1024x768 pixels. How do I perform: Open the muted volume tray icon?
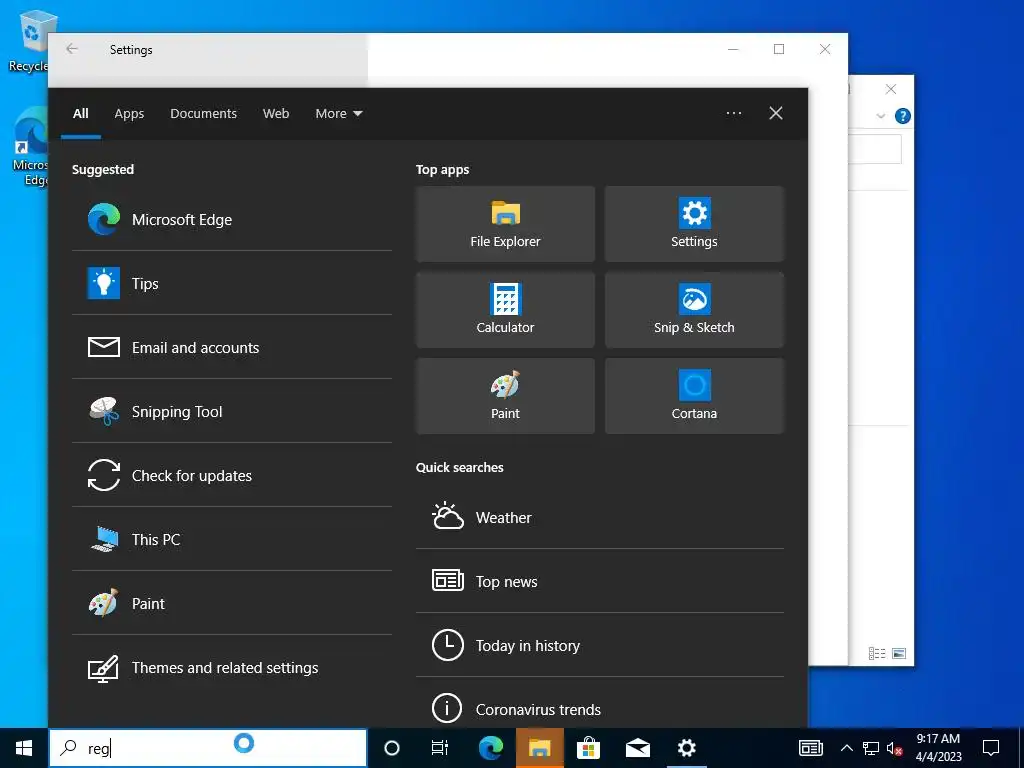click(895, 748)
